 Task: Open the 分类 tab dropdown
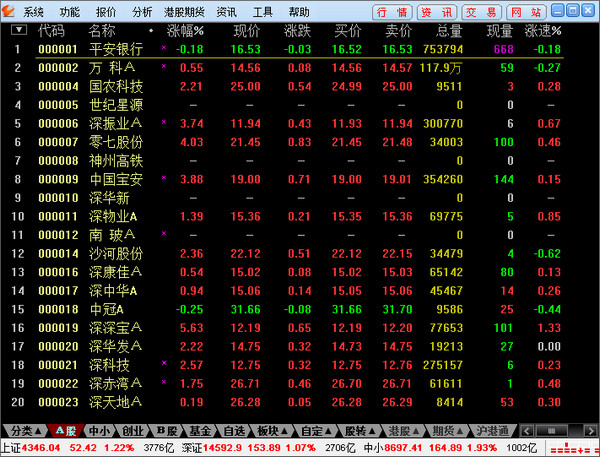click(25, 431)
